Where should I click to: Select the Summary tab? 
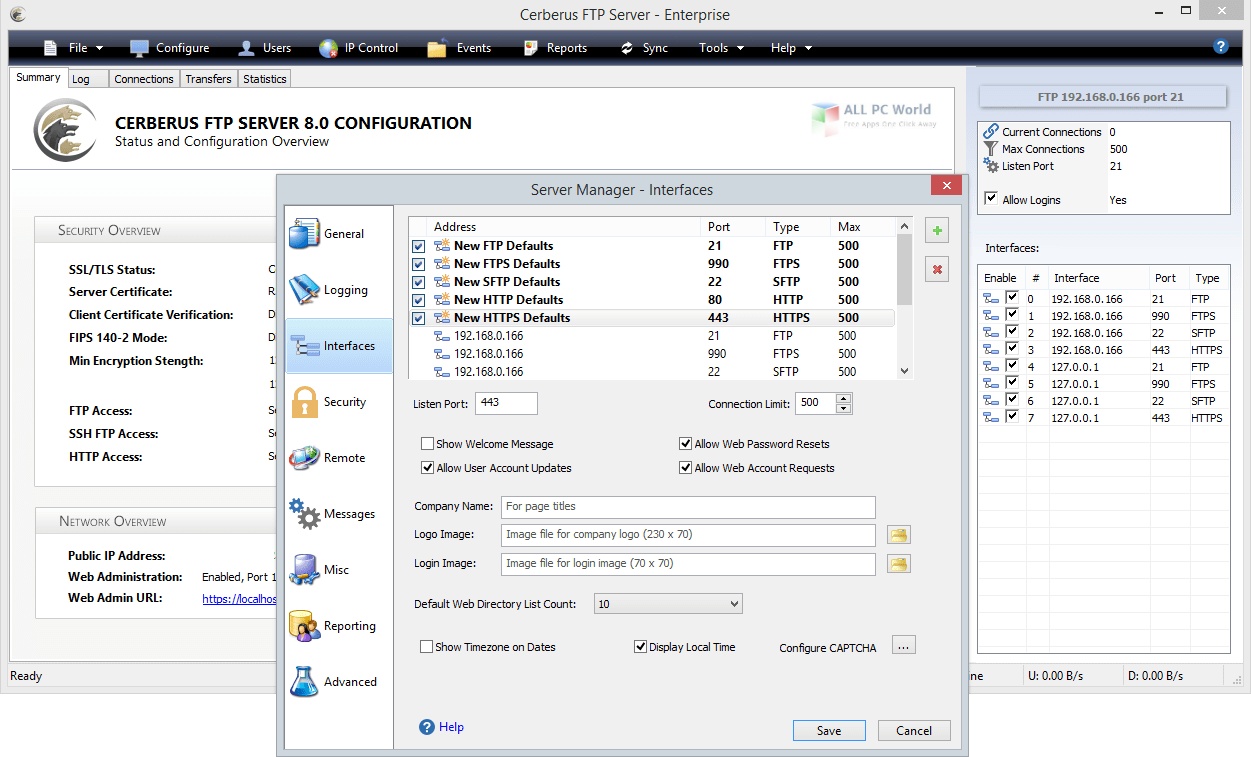38,78
